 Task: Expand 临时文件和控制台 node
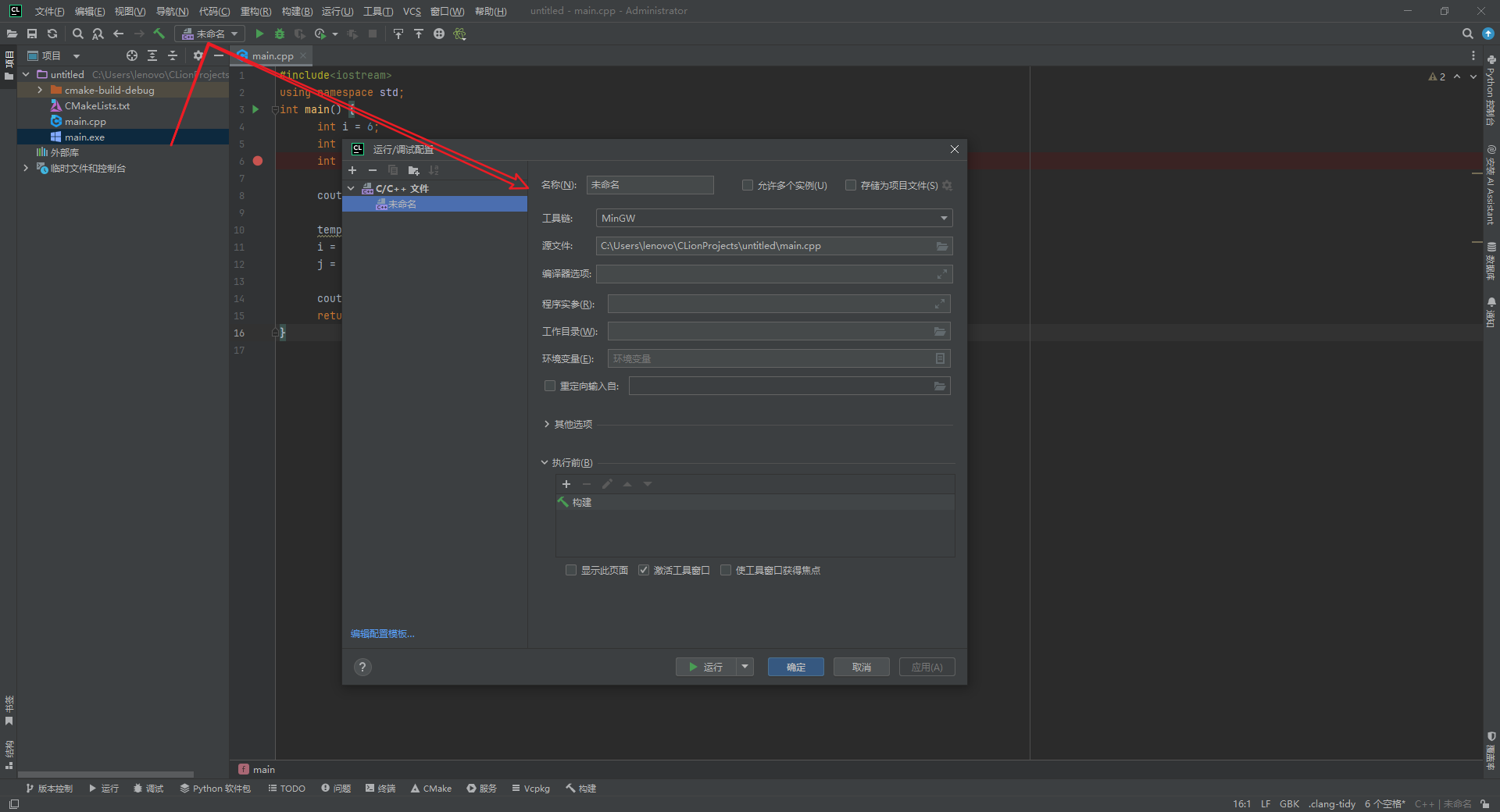[26, 168]
